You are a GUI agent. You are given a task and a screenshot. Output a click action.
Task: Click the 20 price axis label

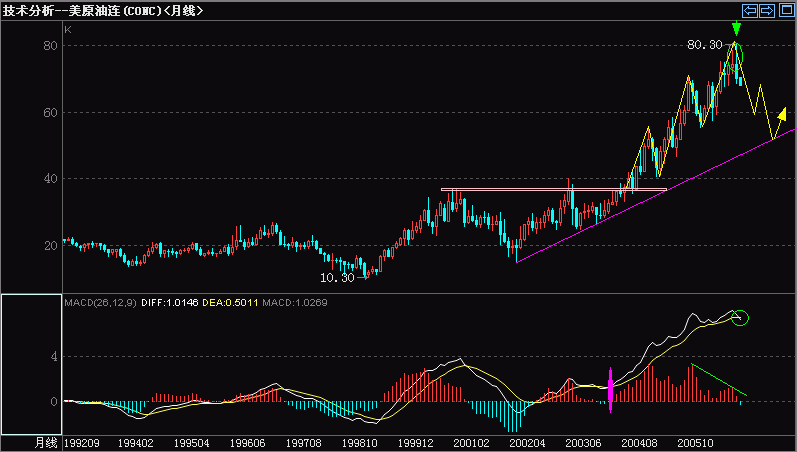click(x=50, y=246)
